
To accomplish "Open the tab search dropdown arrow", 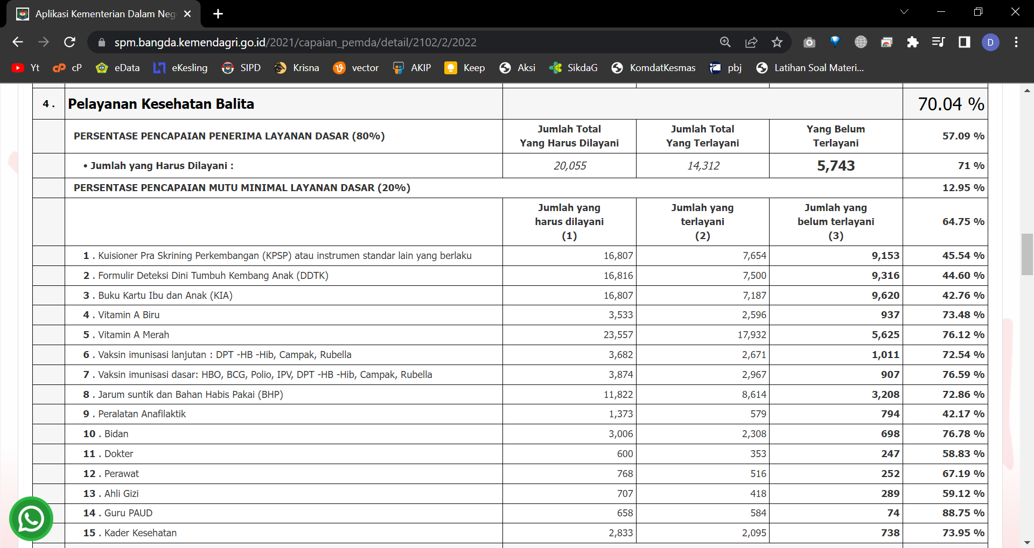I will coord(904,12).
